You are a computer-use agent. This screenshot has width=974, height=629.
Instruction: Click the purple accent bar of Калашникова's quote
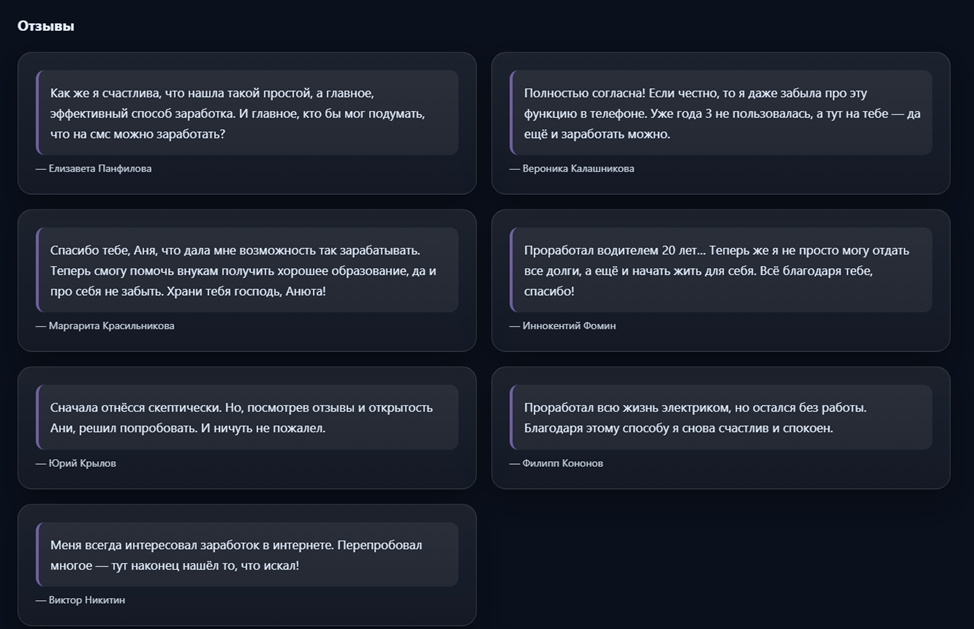(x=511, y=113)
